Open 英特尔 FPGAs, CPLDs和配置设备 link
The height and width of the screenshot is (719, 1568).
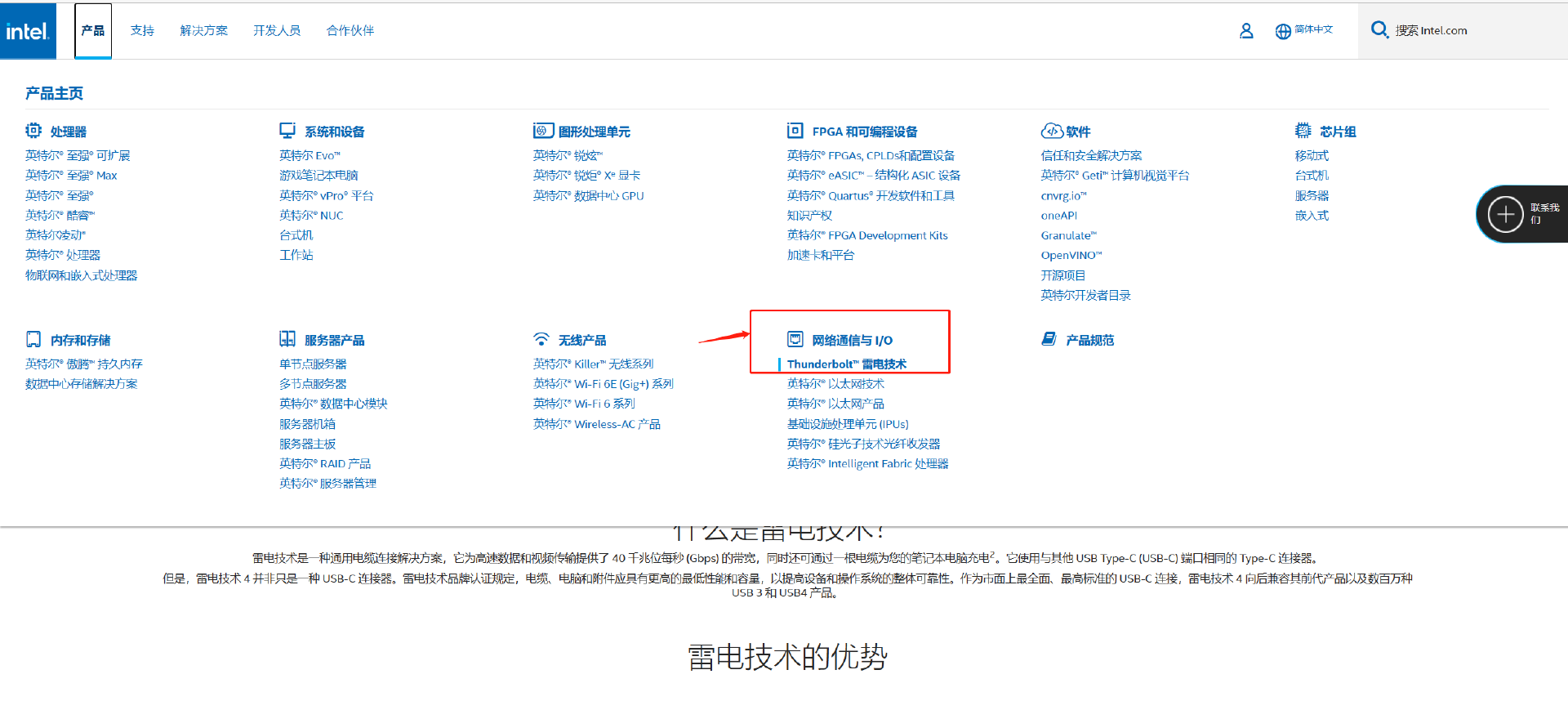871,155
